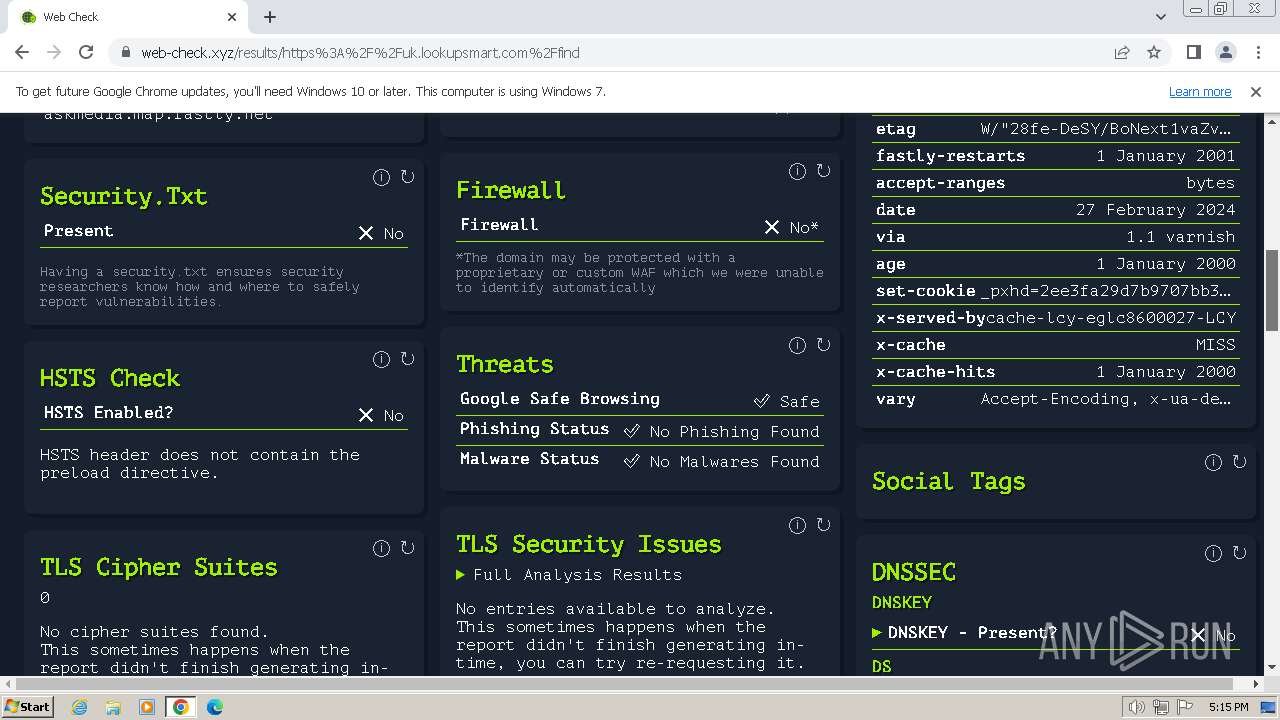Refresh the Threats card
Viewport: 1280px width, 720px height.
point(824,345)
